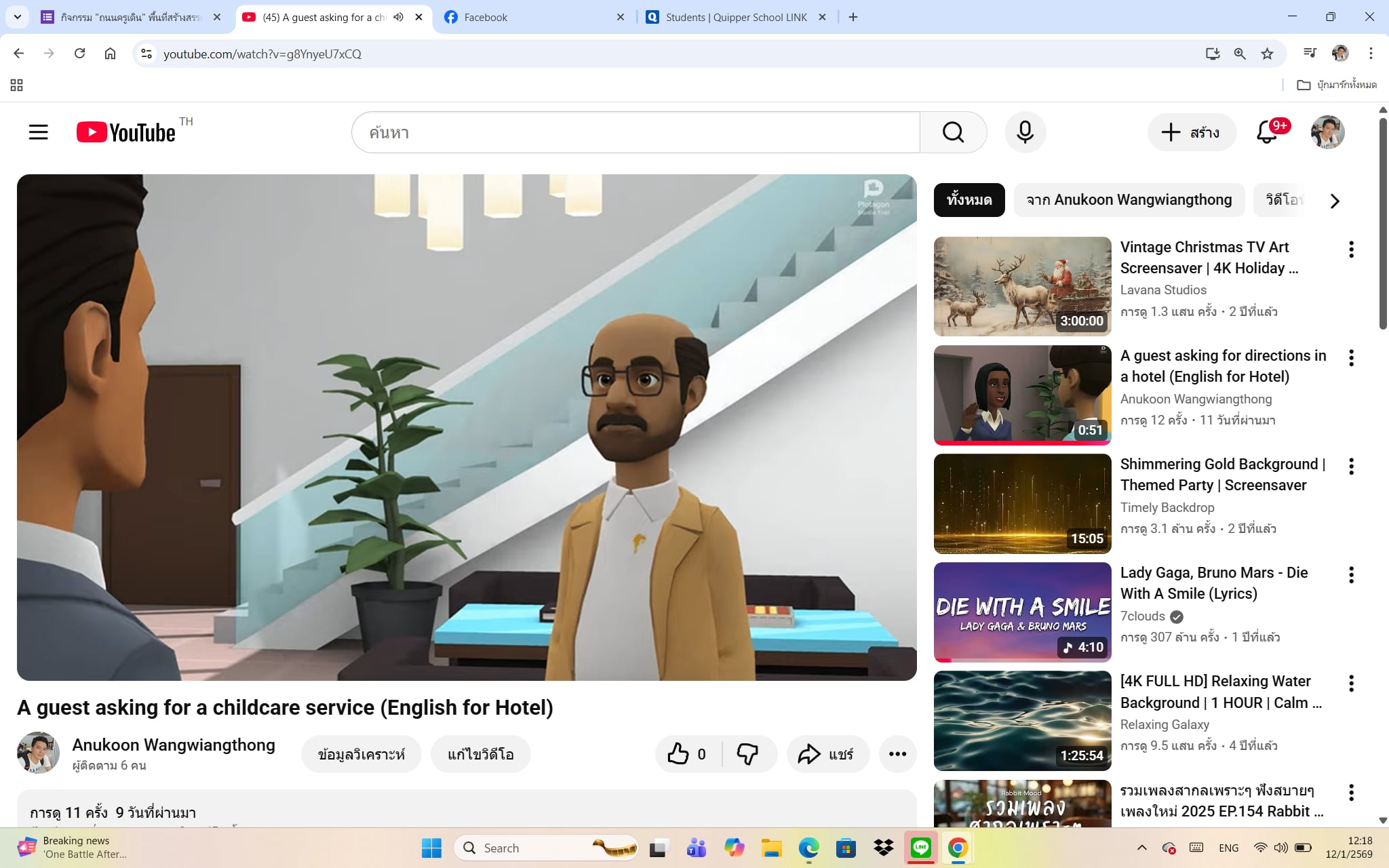Open the tab search dropdown arrow
Image resolution: width=1389 pixels, height=868 pixels.
pos(17,17)
